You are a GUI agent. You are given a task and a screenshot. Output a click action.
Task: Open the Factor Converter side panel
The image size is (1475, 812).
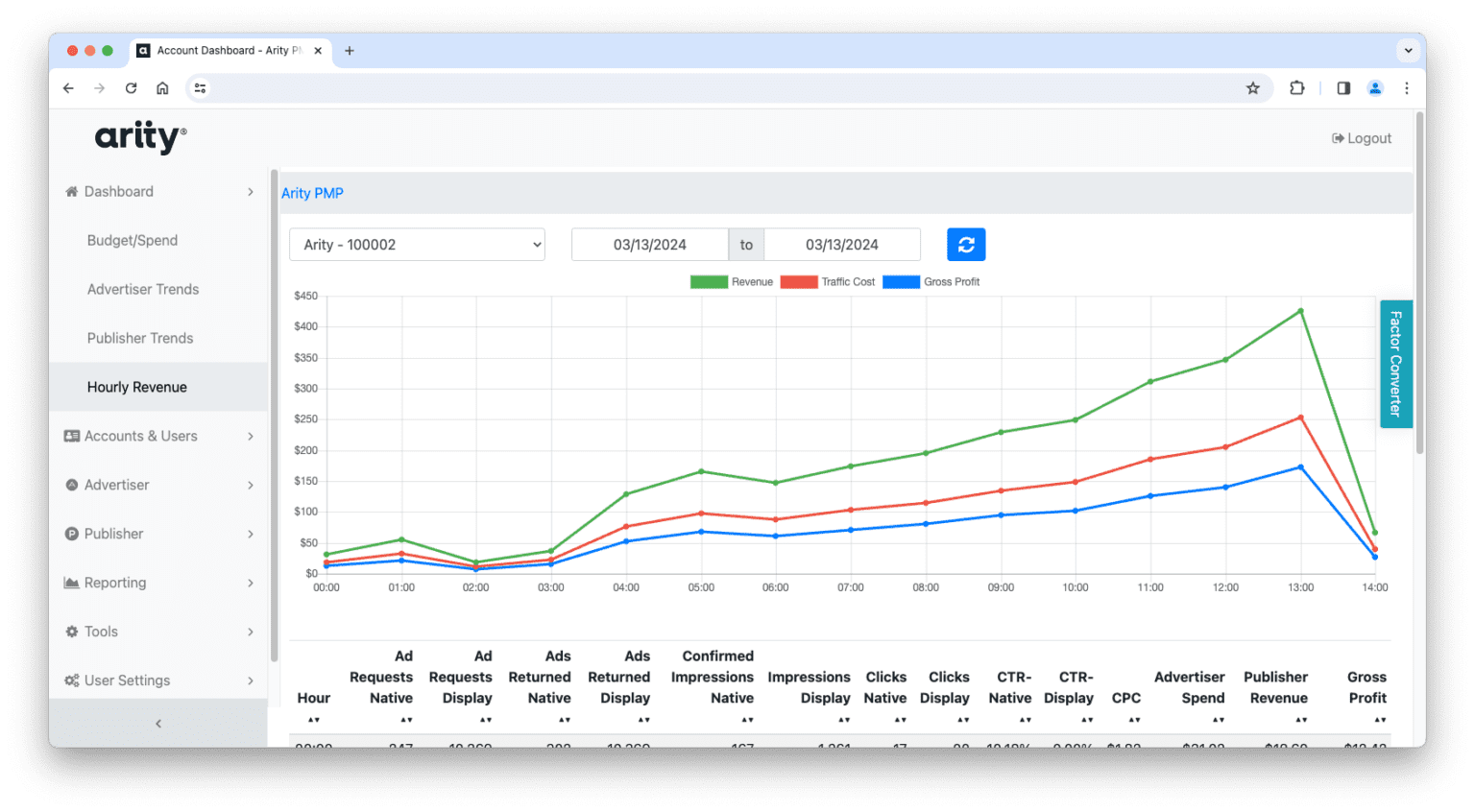point(1395,364)
